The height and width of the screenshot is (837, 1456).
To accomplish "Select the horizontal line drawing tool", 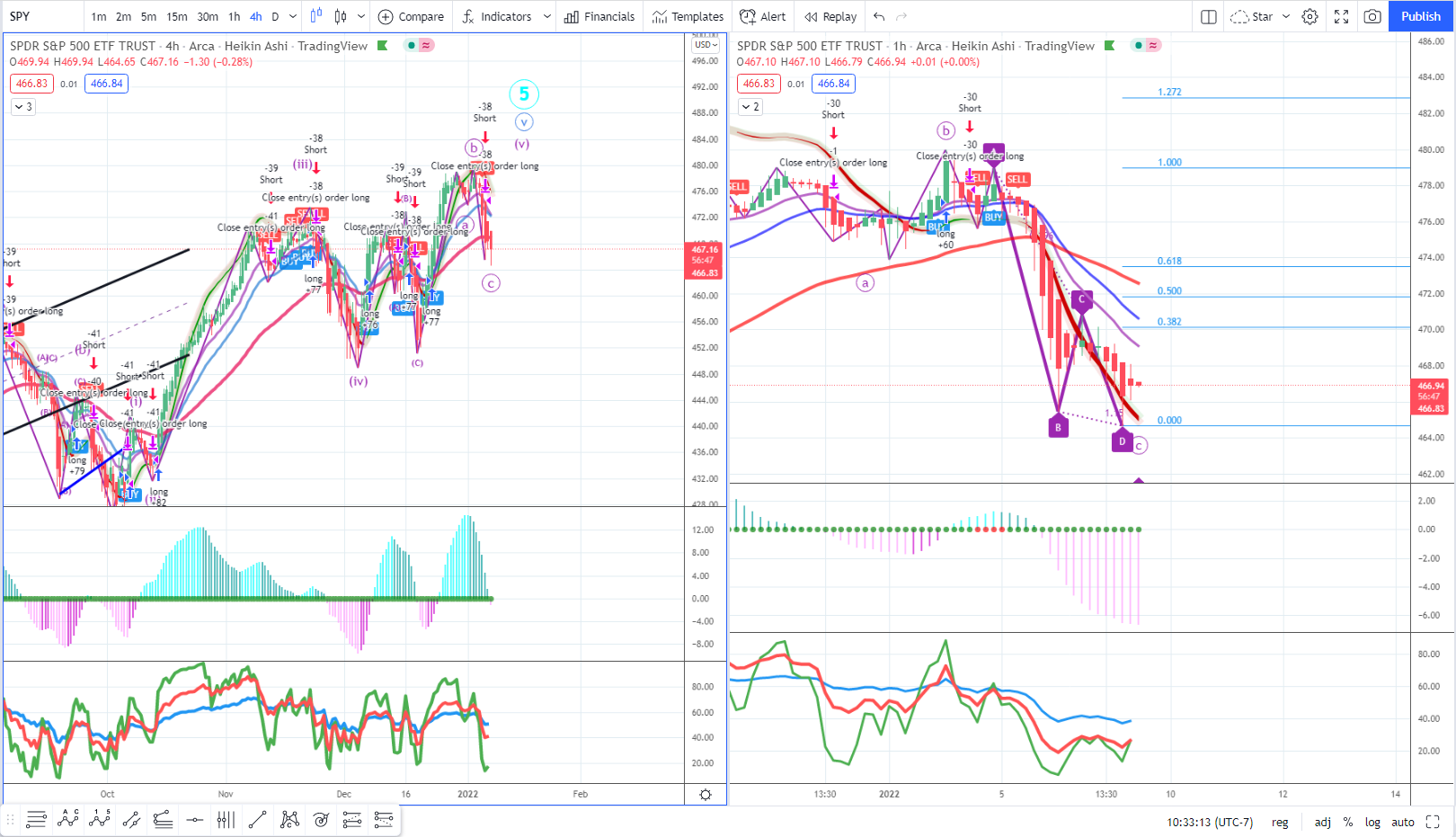I will click(194, 819).
